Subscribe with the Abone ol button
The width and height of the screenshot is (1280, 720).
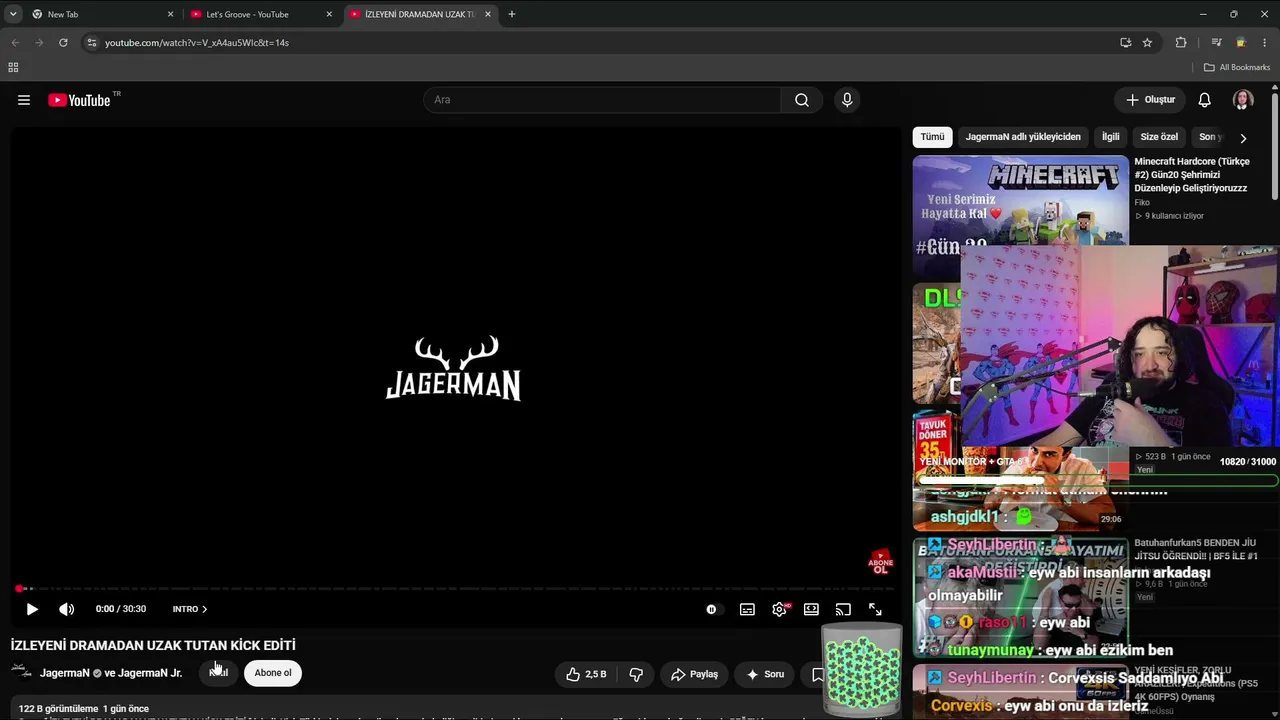tap(273, 673)
